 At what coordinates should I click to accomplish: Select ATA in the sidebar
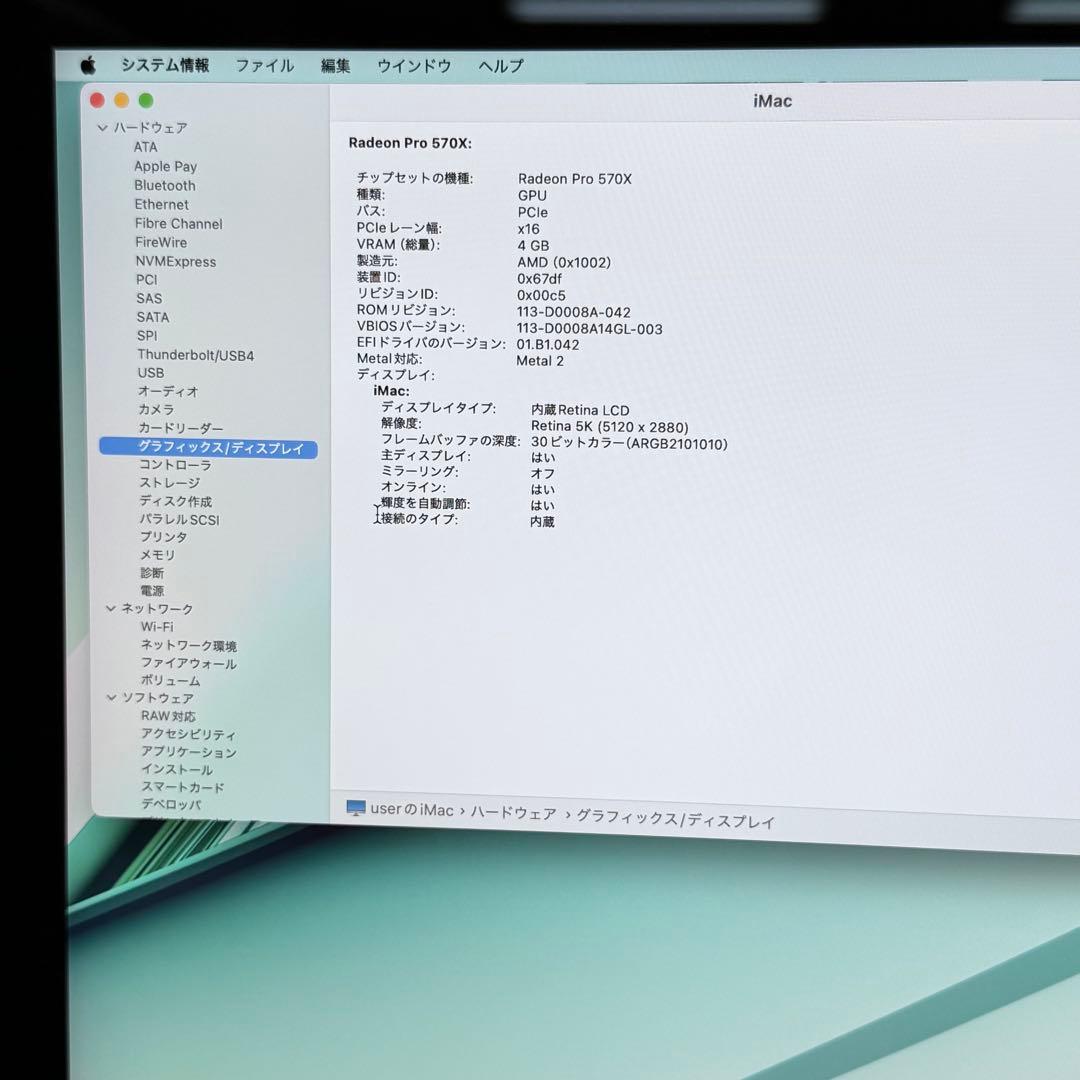click(x=145, y=147)
